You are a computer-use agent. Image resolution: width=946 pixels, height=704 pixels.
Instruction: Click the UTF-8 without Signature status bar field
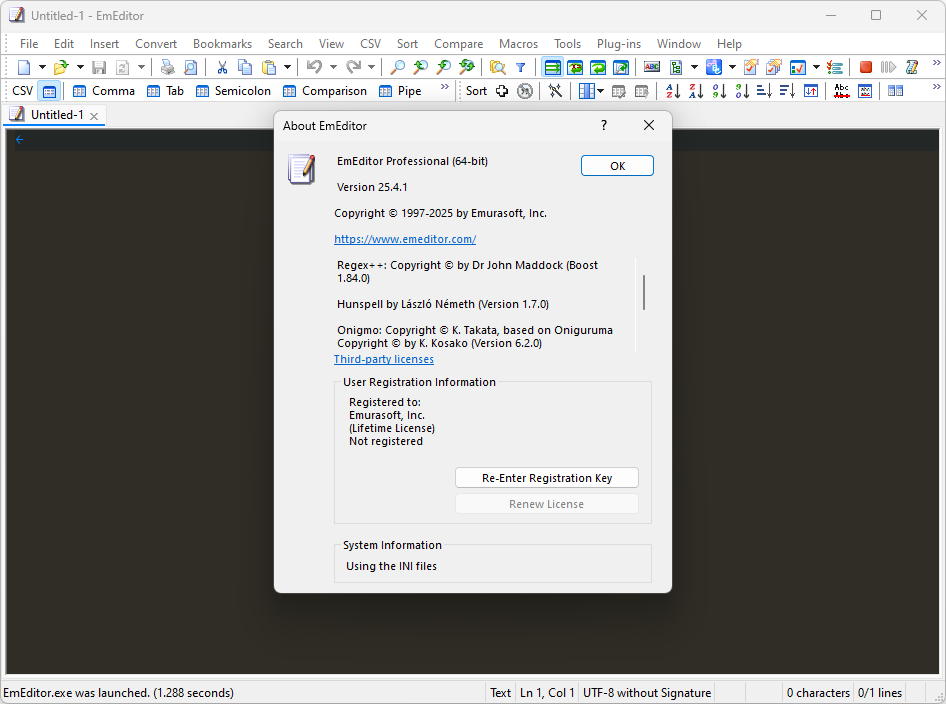(x=647, y=693)
